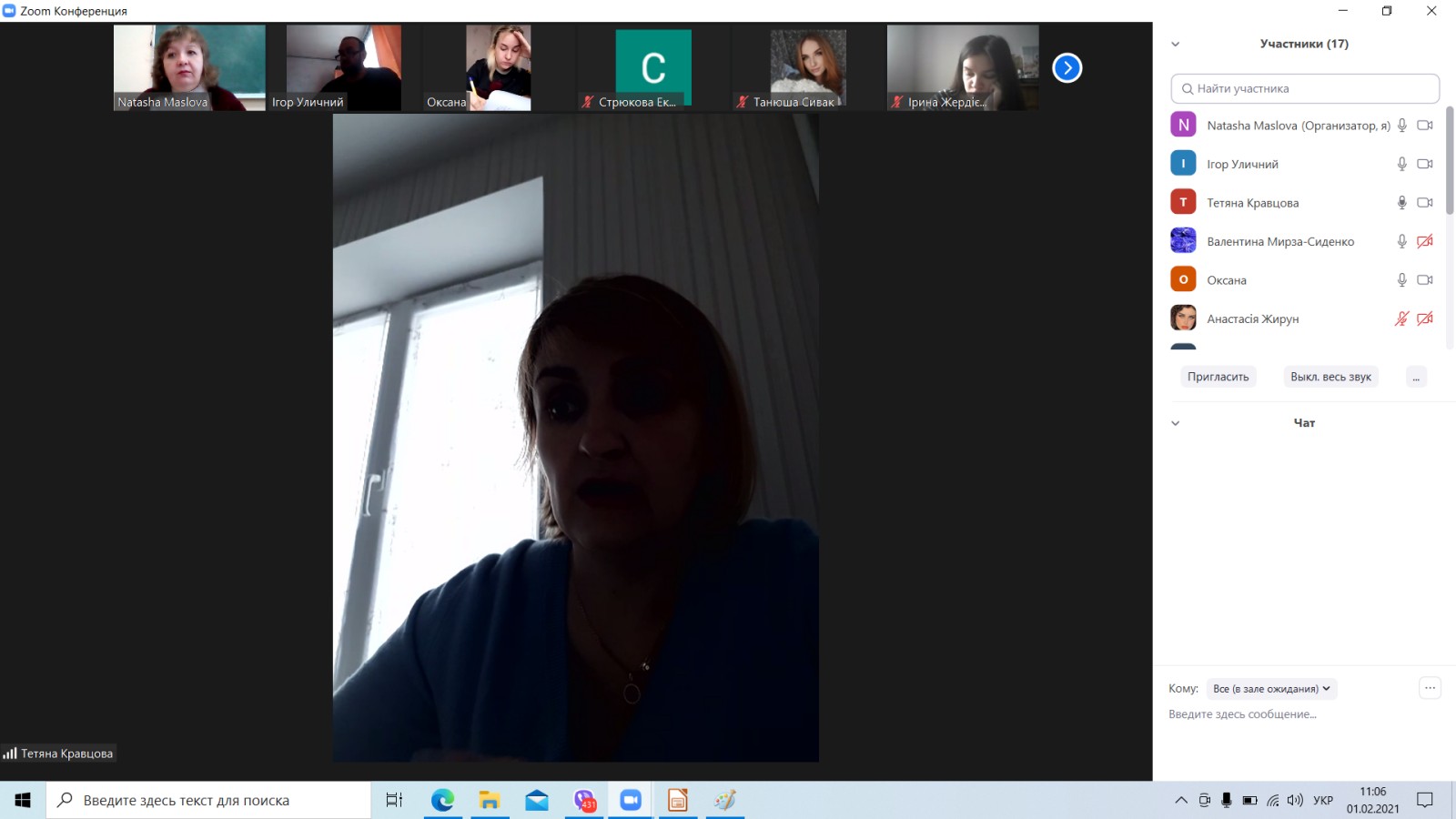This screenshot has width=1456, height=819.
Task: Click the Пригласить button
Action: coord(1218,377)
